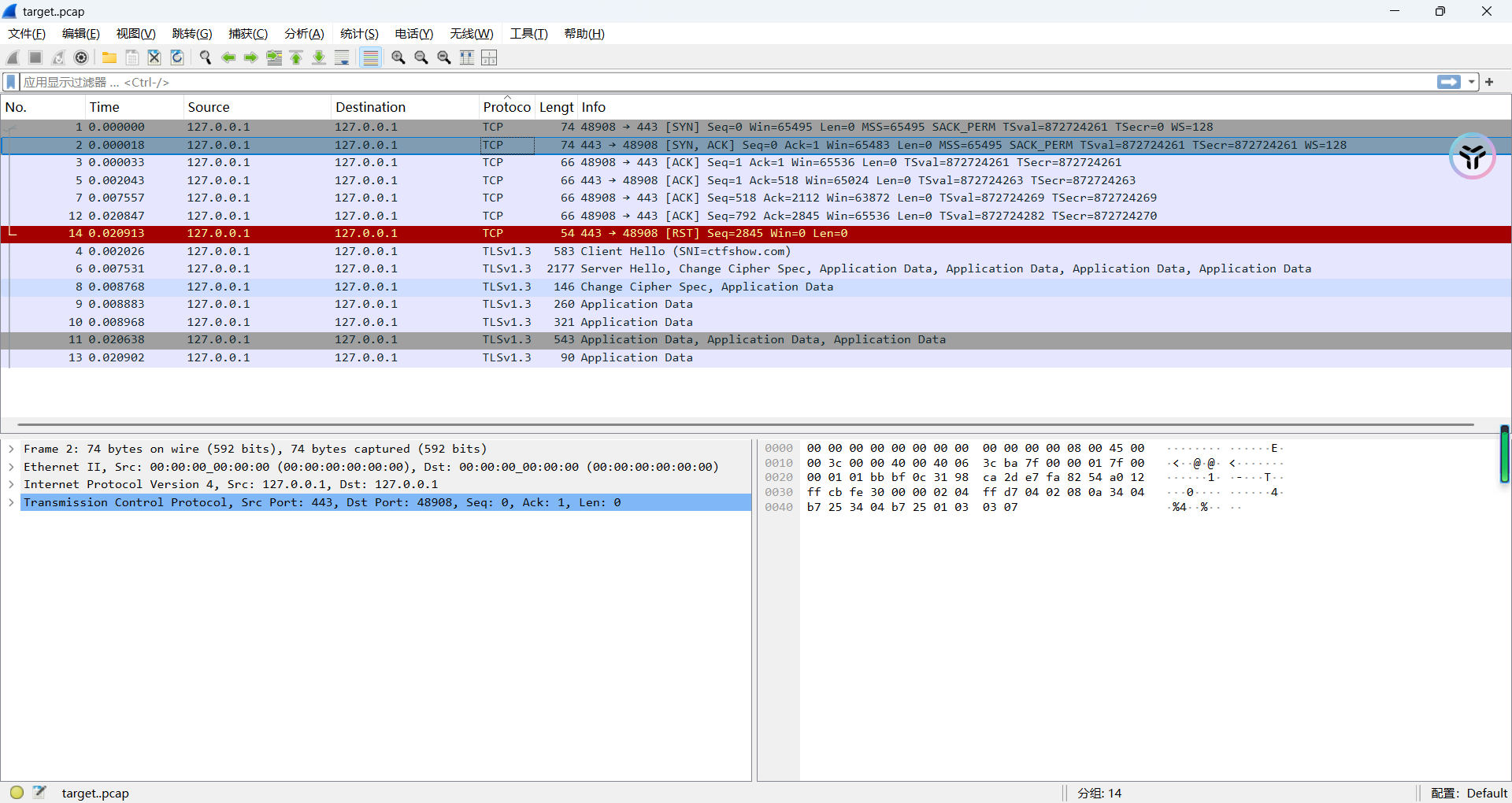This screenshot has width=1512, height=803.
Task: Click the round floating assistant icon
Action: 1472,157
